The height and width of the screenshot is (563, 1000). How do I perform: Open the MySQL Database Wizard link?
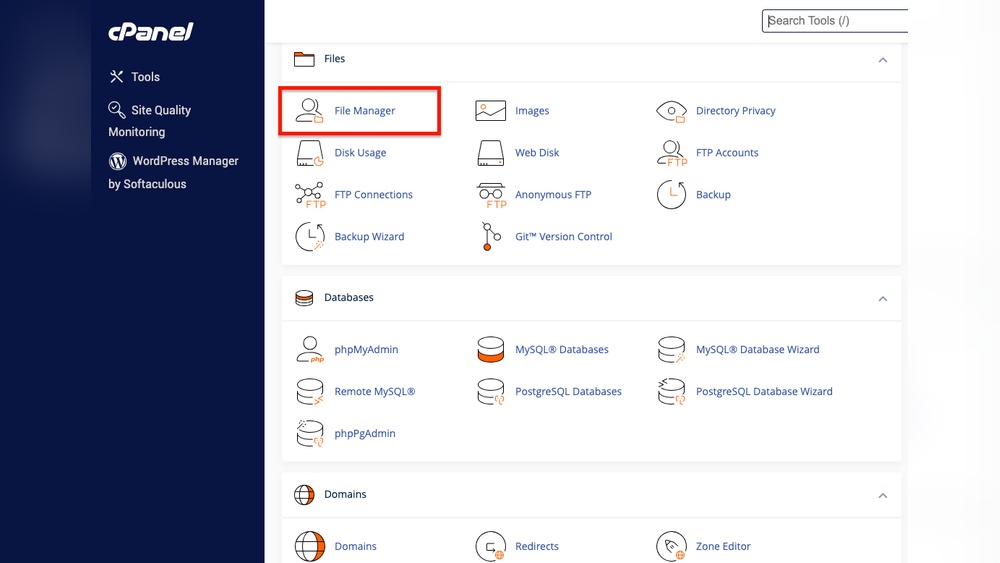point(758,349)
